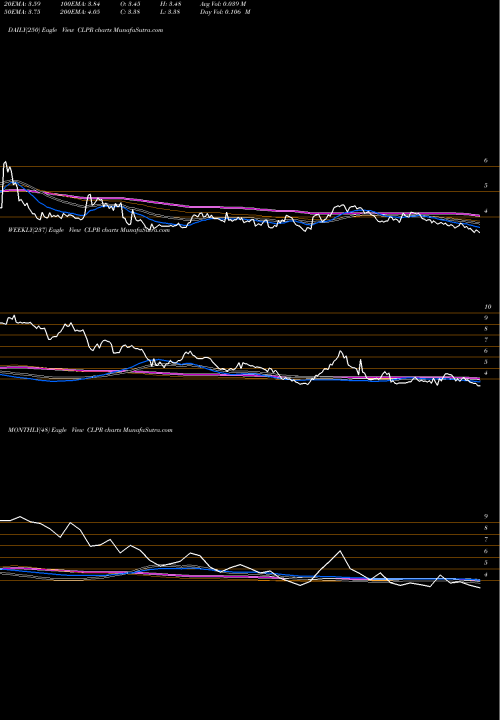The height and width of the screenshot is (720, 500).
Task: Click the DAILY(250) Eagle View chart title
Action: coord(85,30)
